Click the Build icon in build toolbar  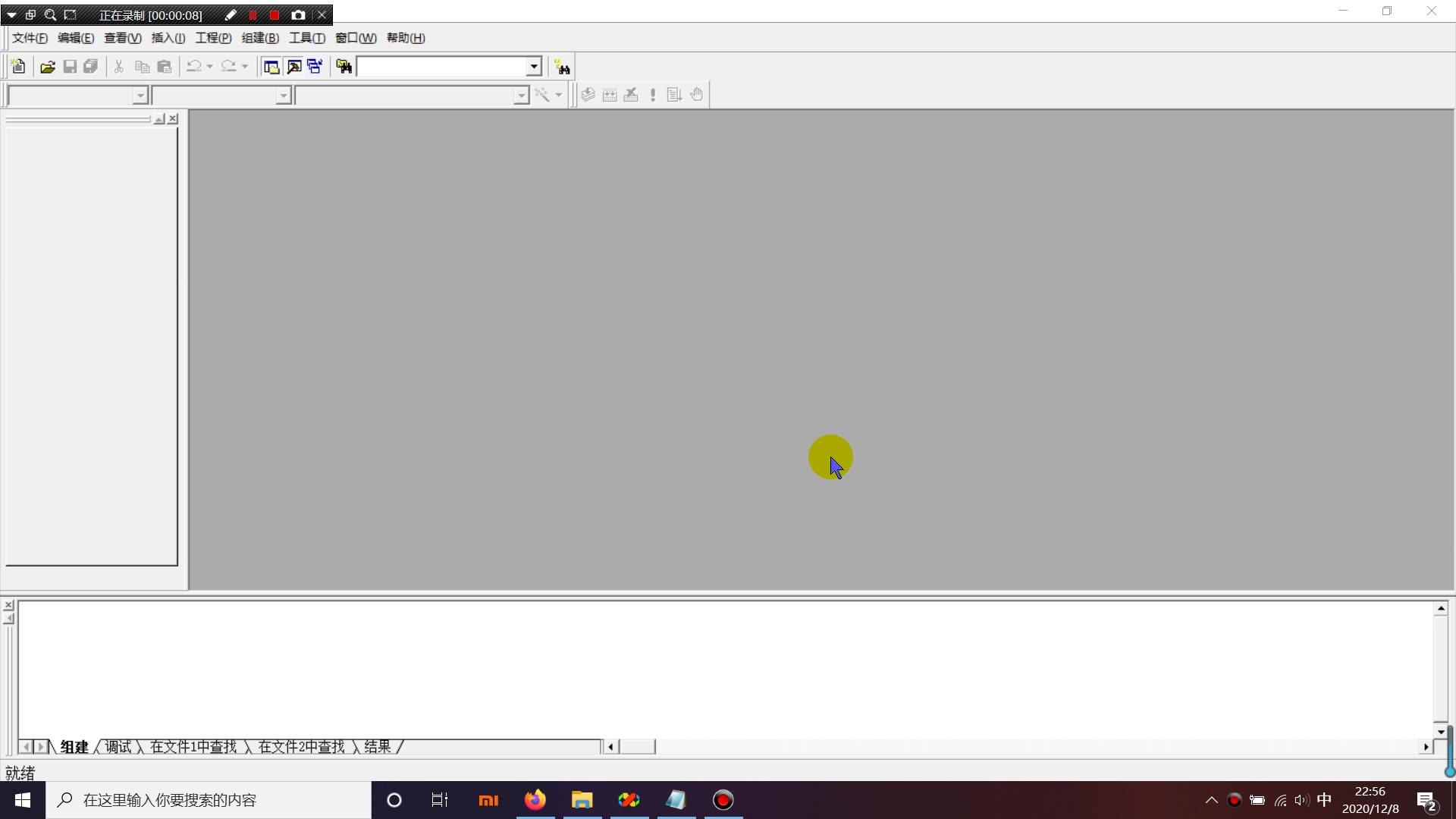(x=610, y=95)
